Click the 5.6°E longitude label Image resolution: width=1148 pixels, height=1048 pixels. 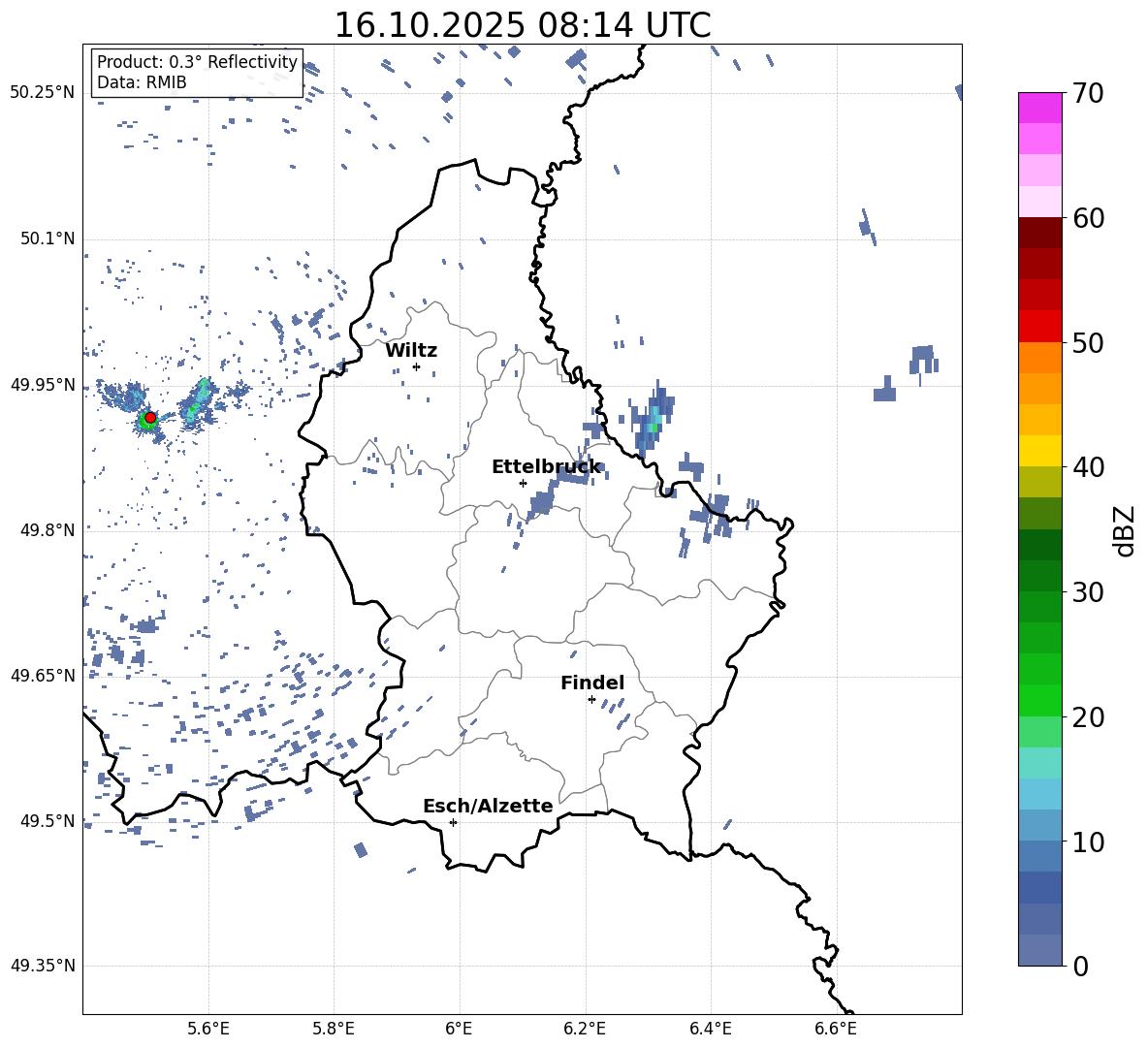click(x=208, y=1029)
